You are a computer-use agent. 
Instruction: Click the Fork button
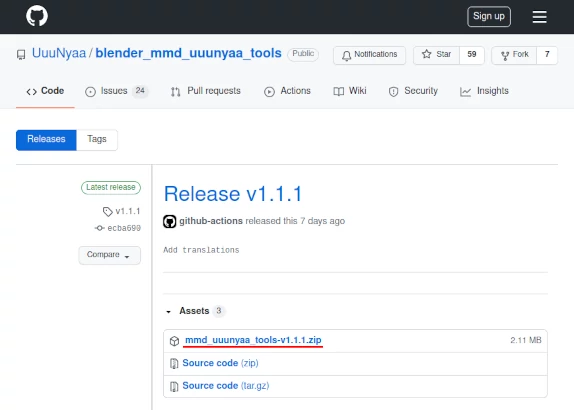[x=514, y=55]
